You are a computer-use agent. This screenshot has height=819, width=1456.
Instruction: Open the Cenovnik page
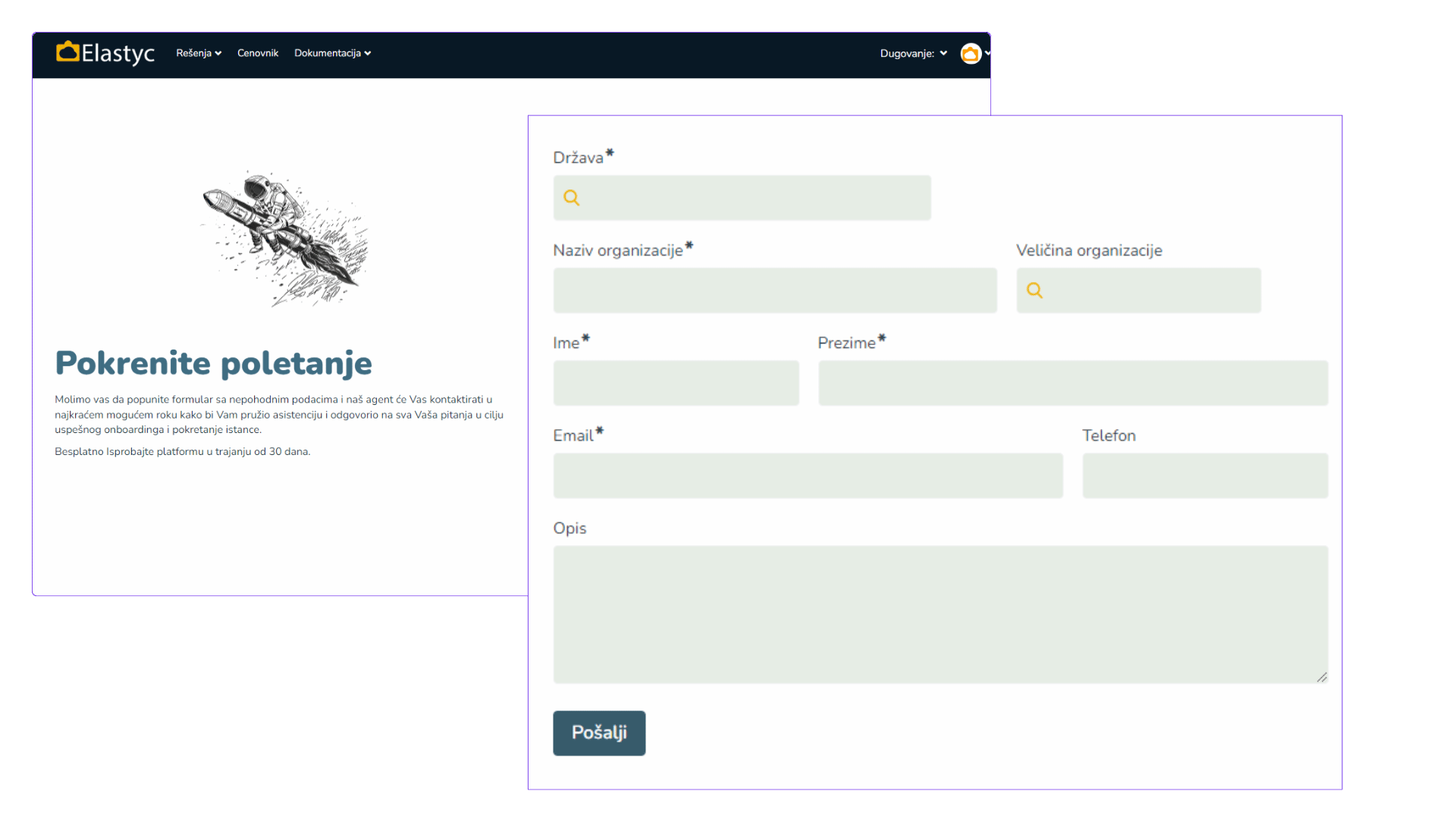tap(258, 53)
